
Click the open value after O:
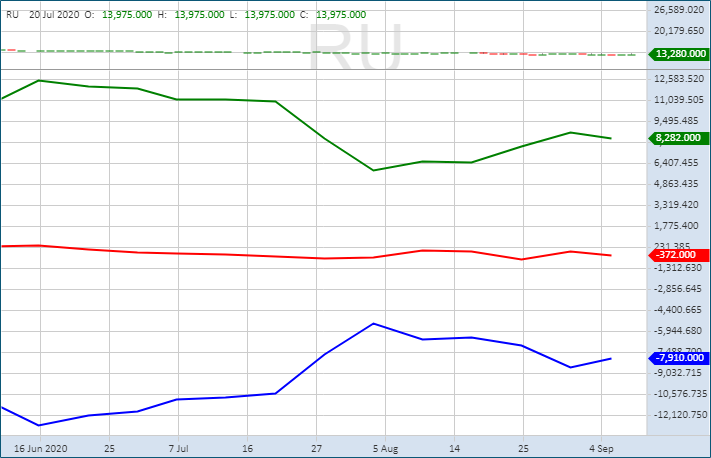pos(127,15)
